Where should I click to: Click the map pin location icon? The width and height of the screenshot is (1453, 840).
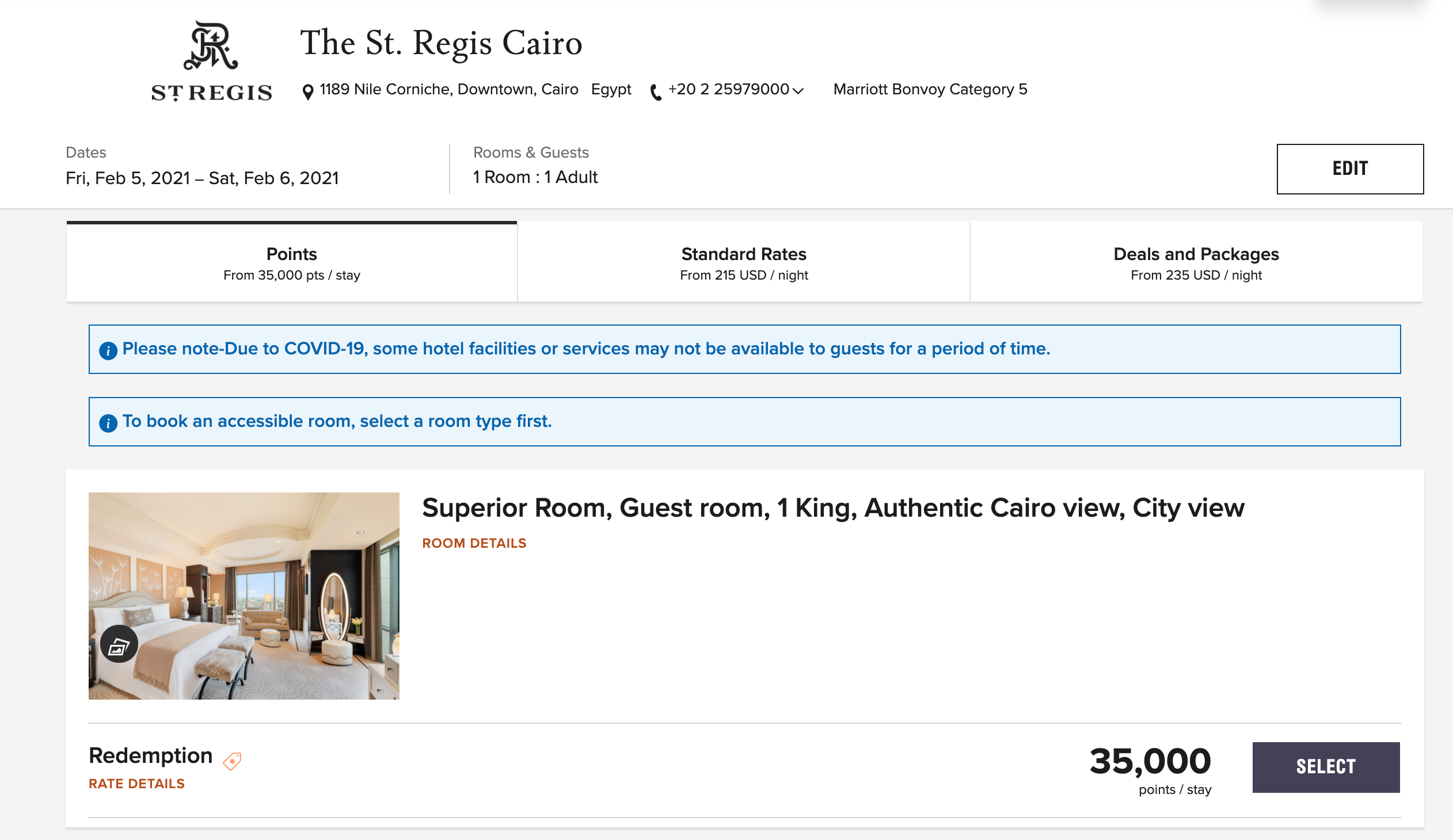click(x=308, y=91)
